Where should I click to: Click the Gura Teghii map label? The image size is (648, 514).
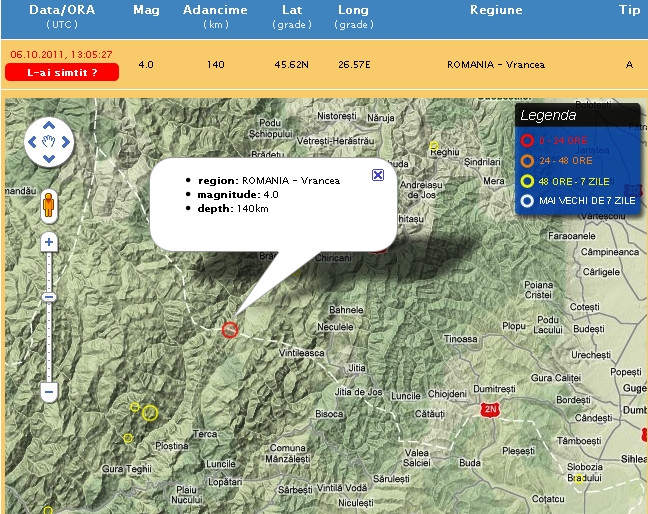click(127, 469)
